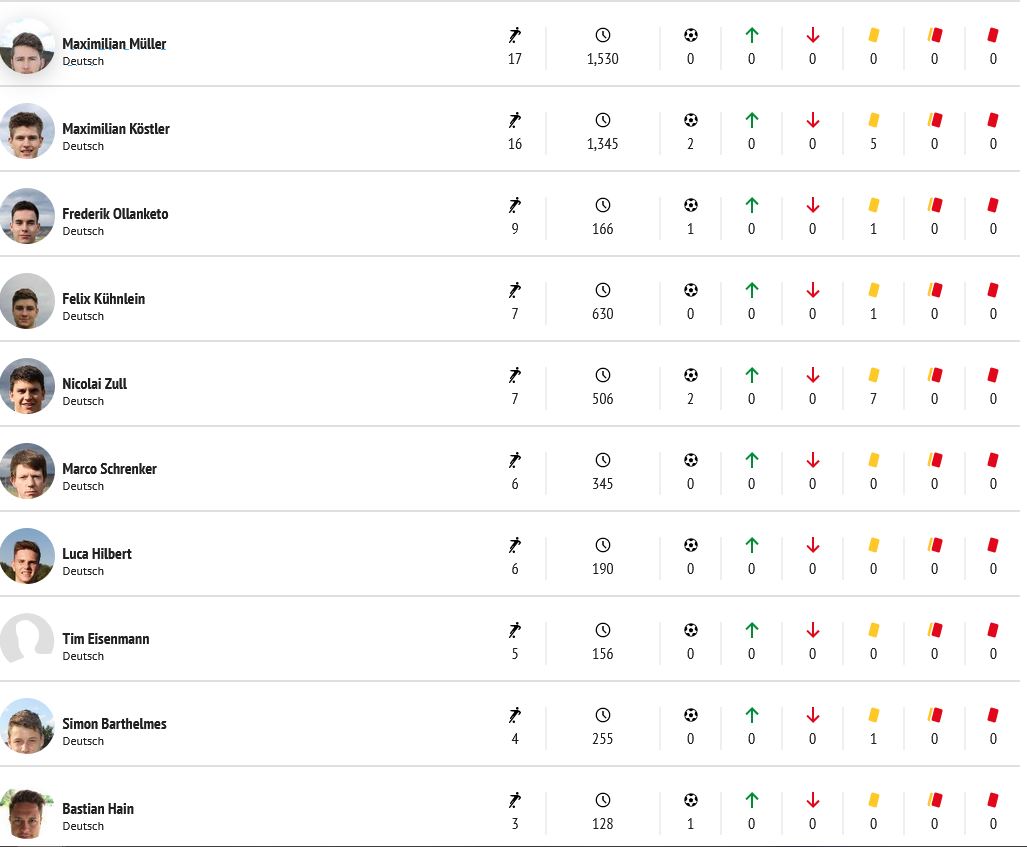Open Felix Kühnlein's player page
The width and height of the screenshot is (1027, 847).
(103, 299)
